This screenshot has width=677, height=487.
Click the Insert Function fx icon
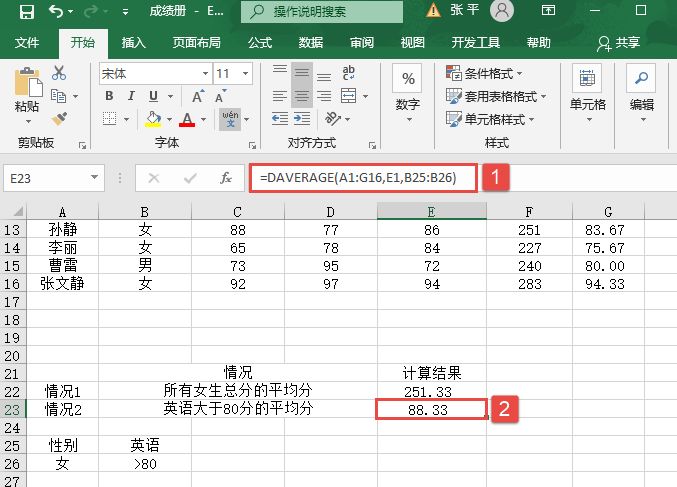point(227,178)
